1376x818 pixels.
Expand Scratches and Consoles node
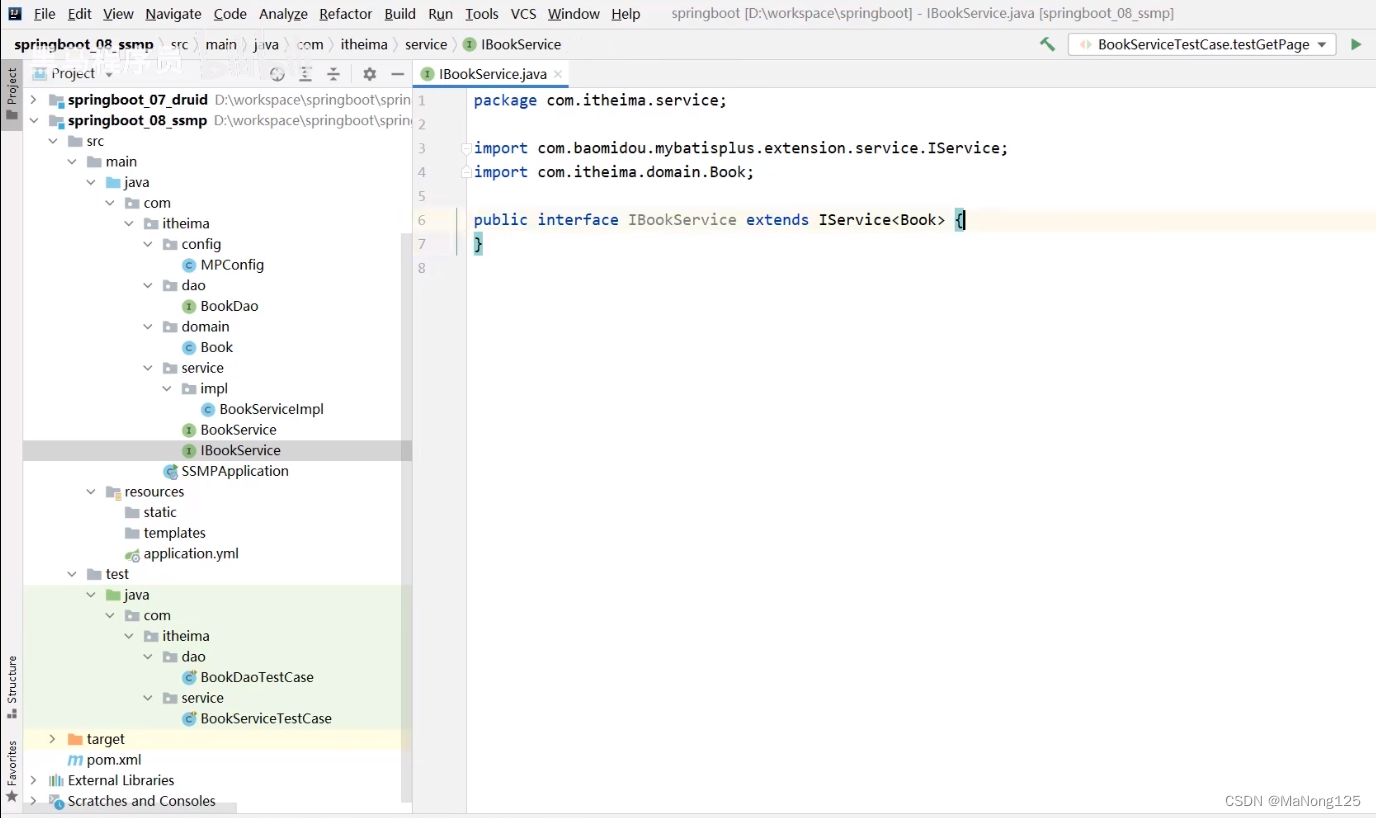(x=34, y=801)
